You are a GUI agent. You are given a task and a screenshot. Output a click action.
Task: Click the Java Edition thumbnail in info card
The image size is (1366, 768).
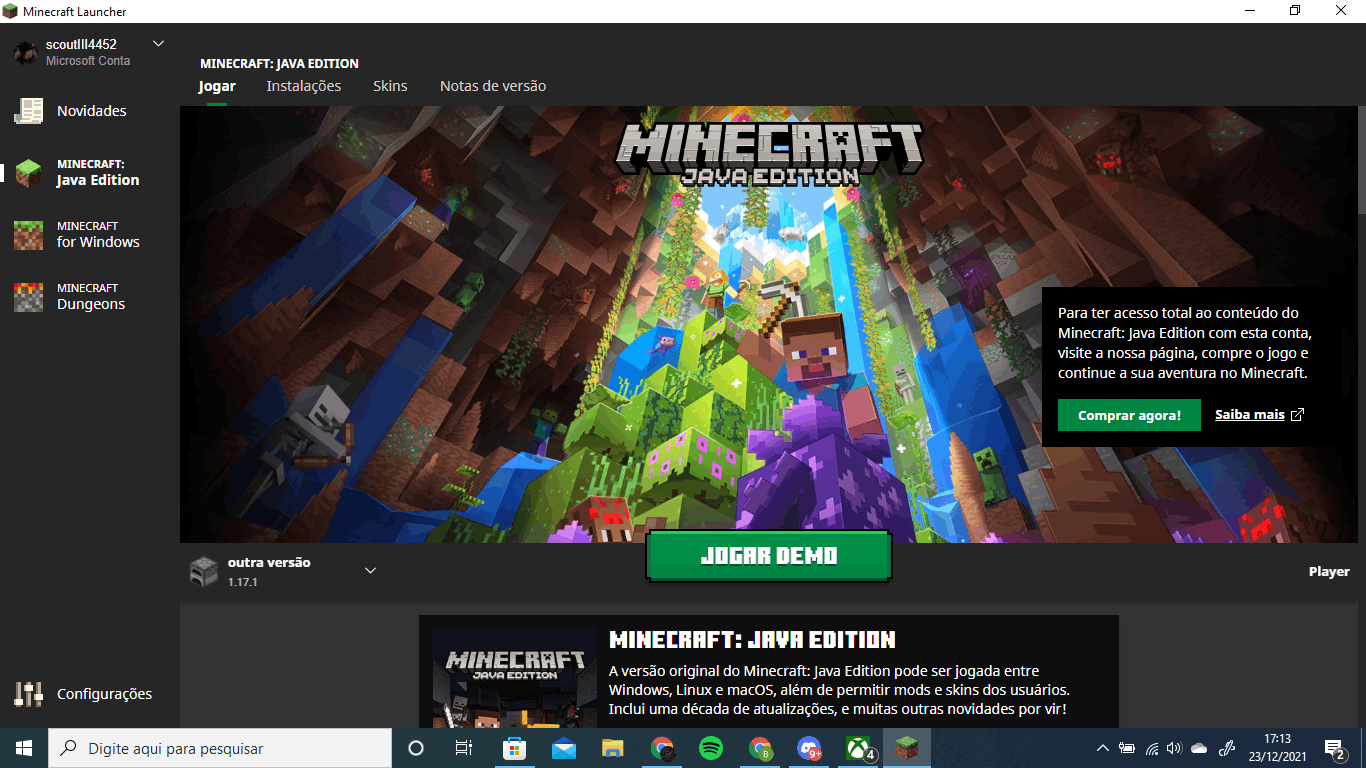515,678
